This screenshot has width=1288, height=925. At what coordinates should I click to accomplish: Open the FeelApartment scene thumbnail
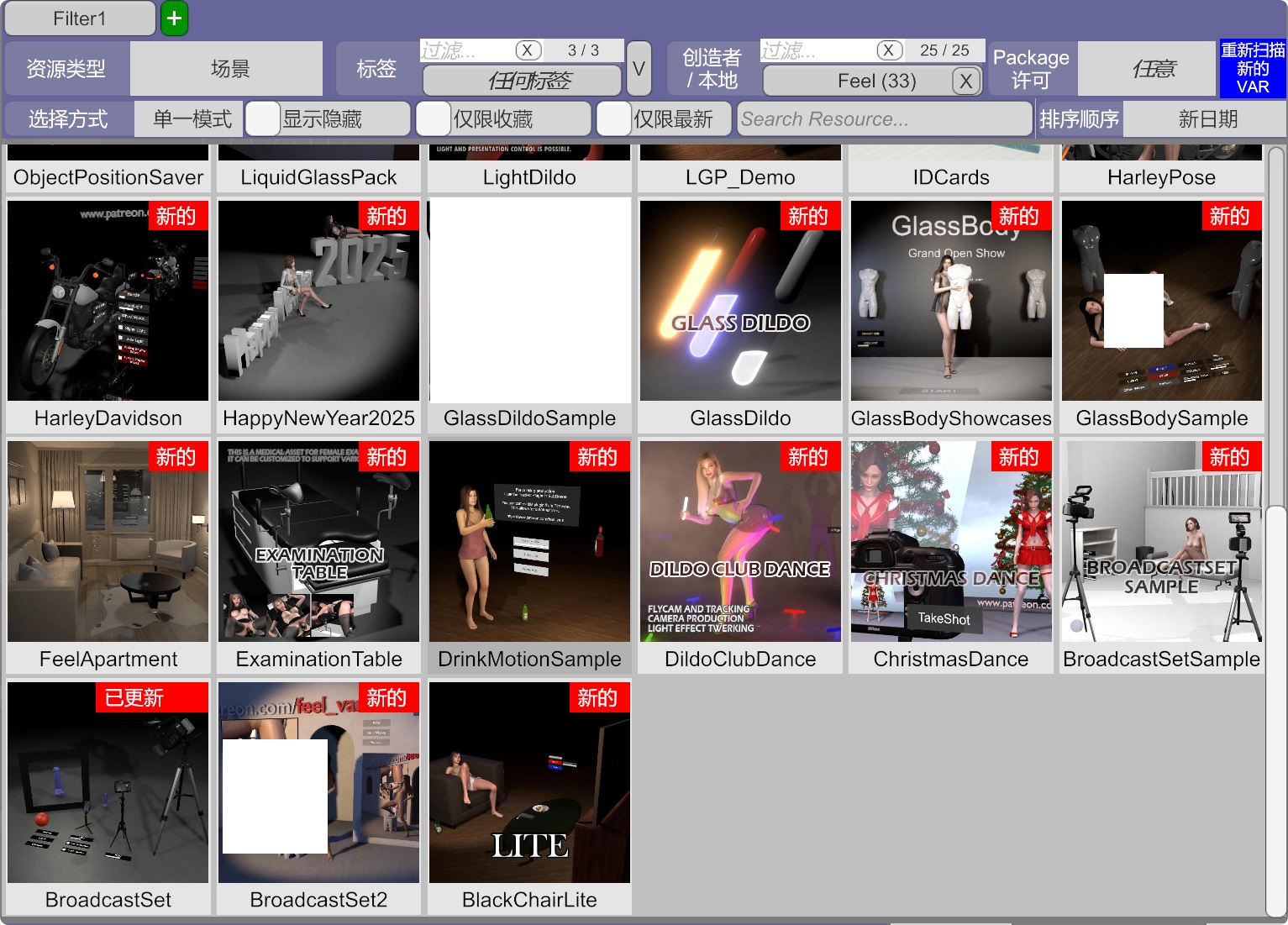point(108,542)
